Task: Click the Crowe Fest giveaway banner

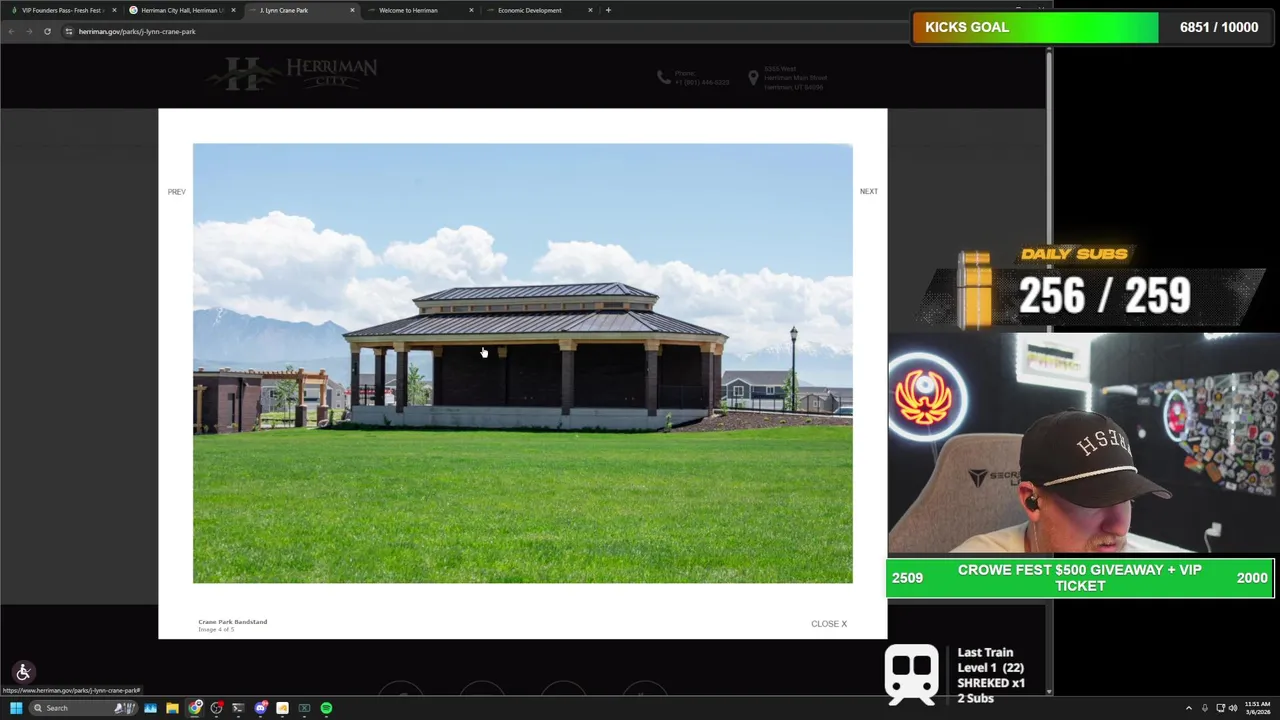Action: (x=1080, y=578)
